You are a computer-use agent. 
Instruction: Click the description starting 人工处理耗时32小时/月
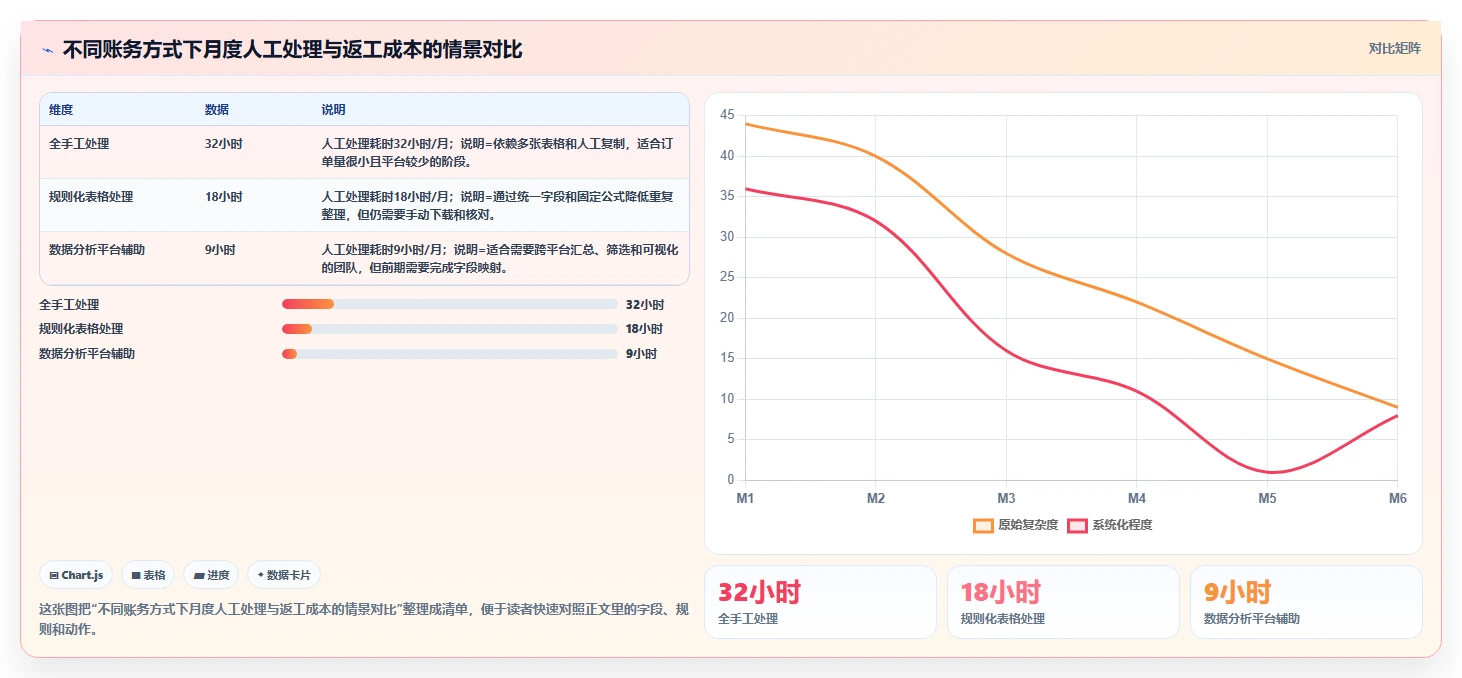click(499, 152)
